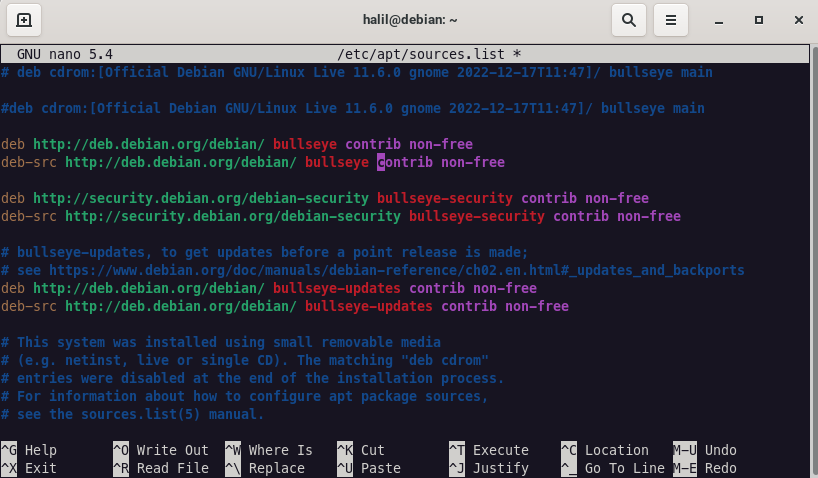Image resolution: width=818 pixels, height=478 pixels.
Task: Click 'bullseye' in the first deb line
Action: click(x=305, y=144)
